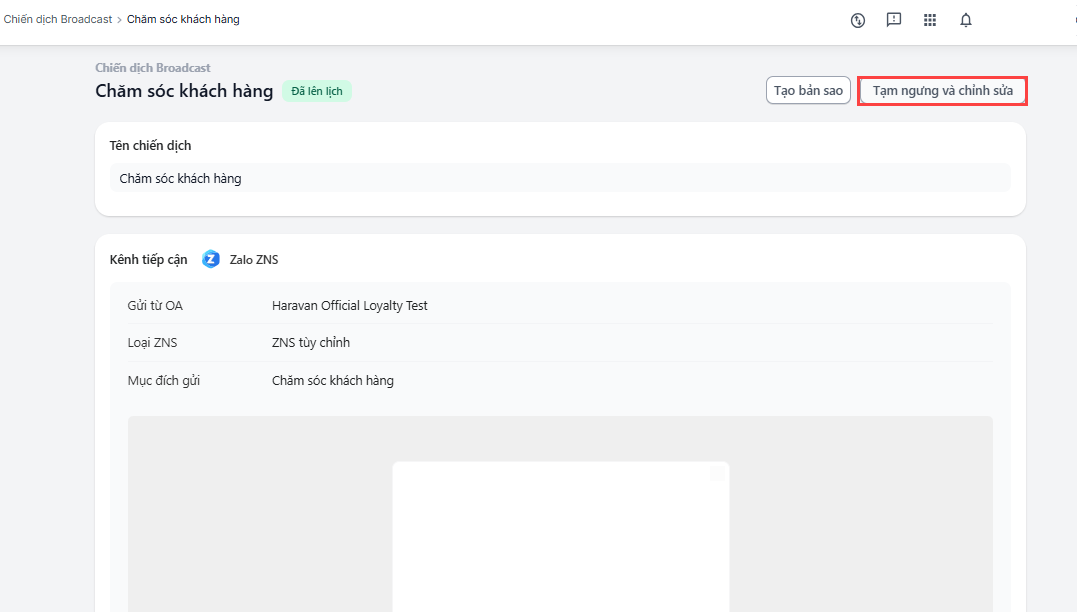Viewport: 1077px width, 612px height.
Task: Click the circular up-down arrows sync icon
Action: pos(858,20)
